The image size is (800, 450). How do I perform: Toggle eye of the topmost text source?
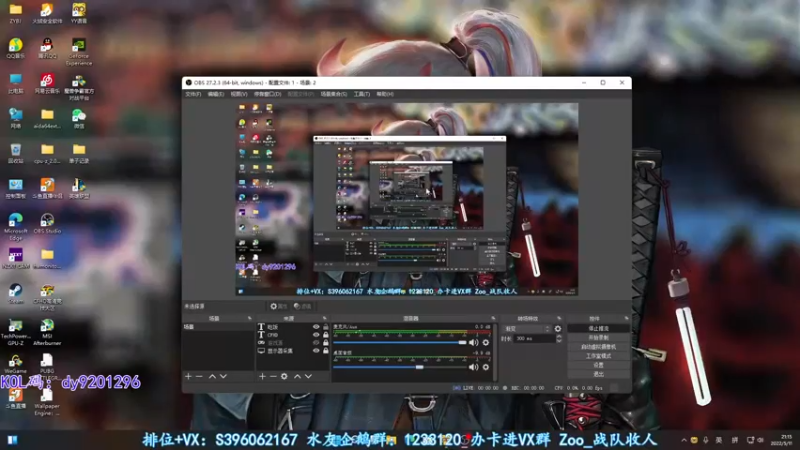[316, 327]
